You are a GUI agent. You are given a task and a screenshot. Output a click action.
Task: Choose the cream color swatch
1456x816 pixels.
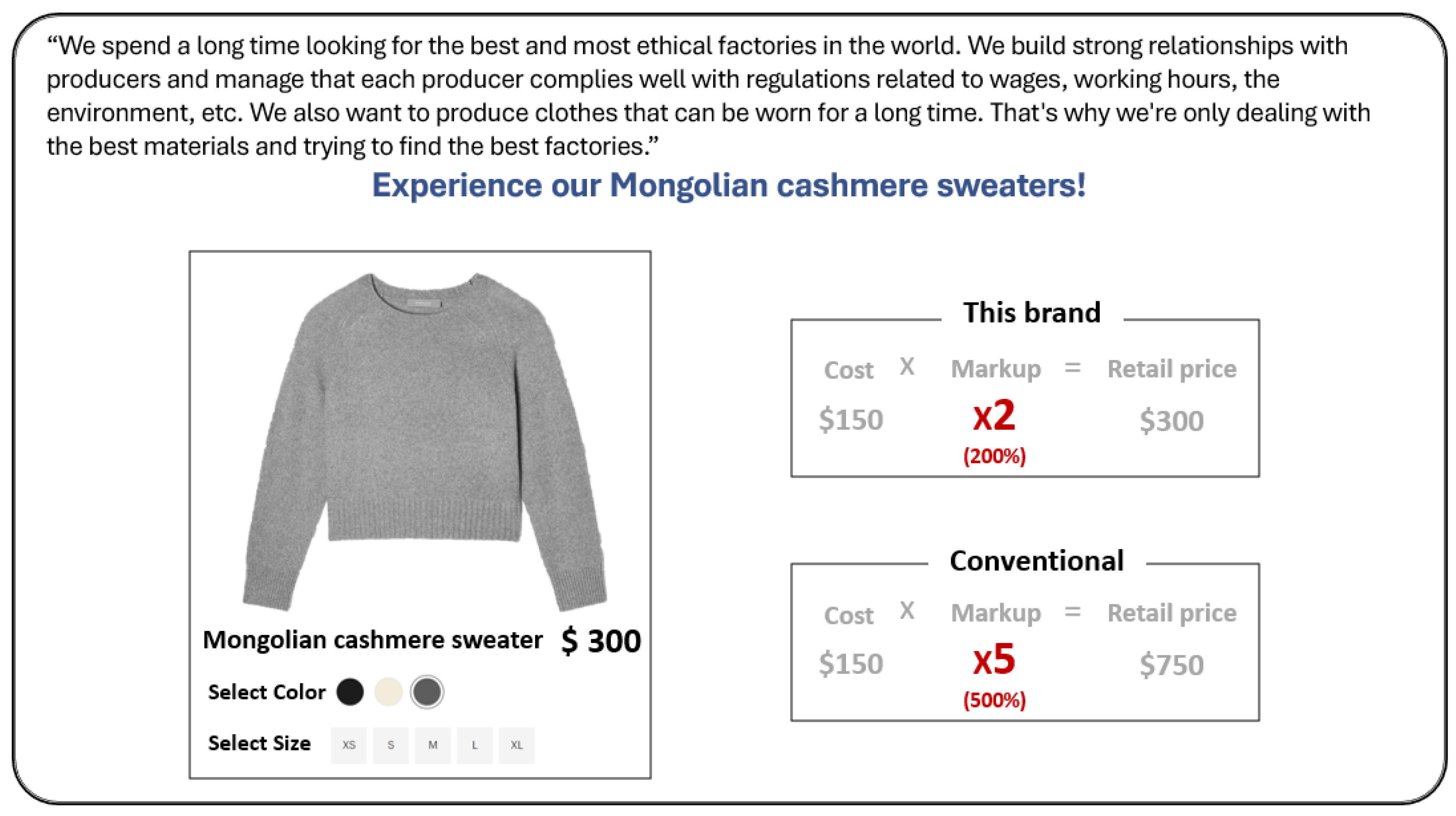coord(388,692)
